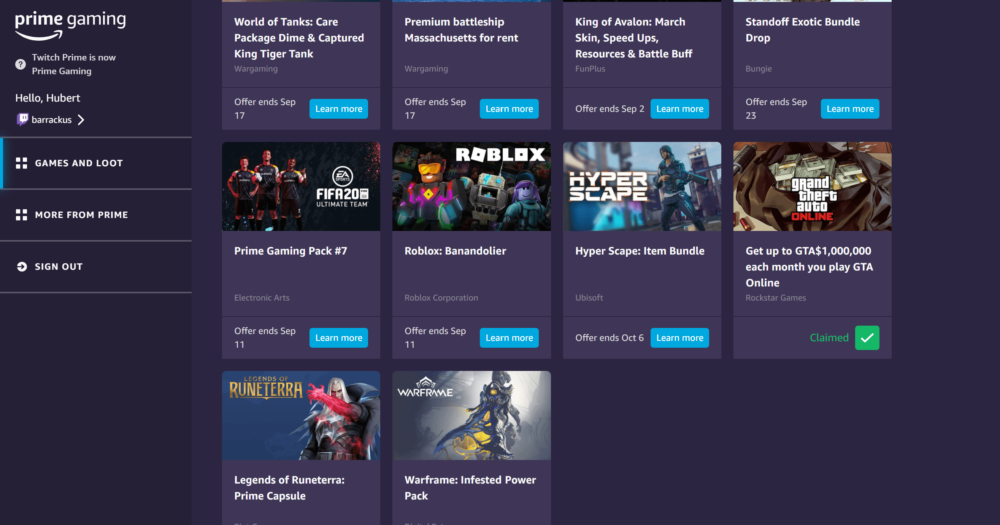Screen dimensions: 1000x525
Task: Click the 'Twitch Prime is now Prime Gaming' notice
Action: pyautogui.click(x=74, y=64)
